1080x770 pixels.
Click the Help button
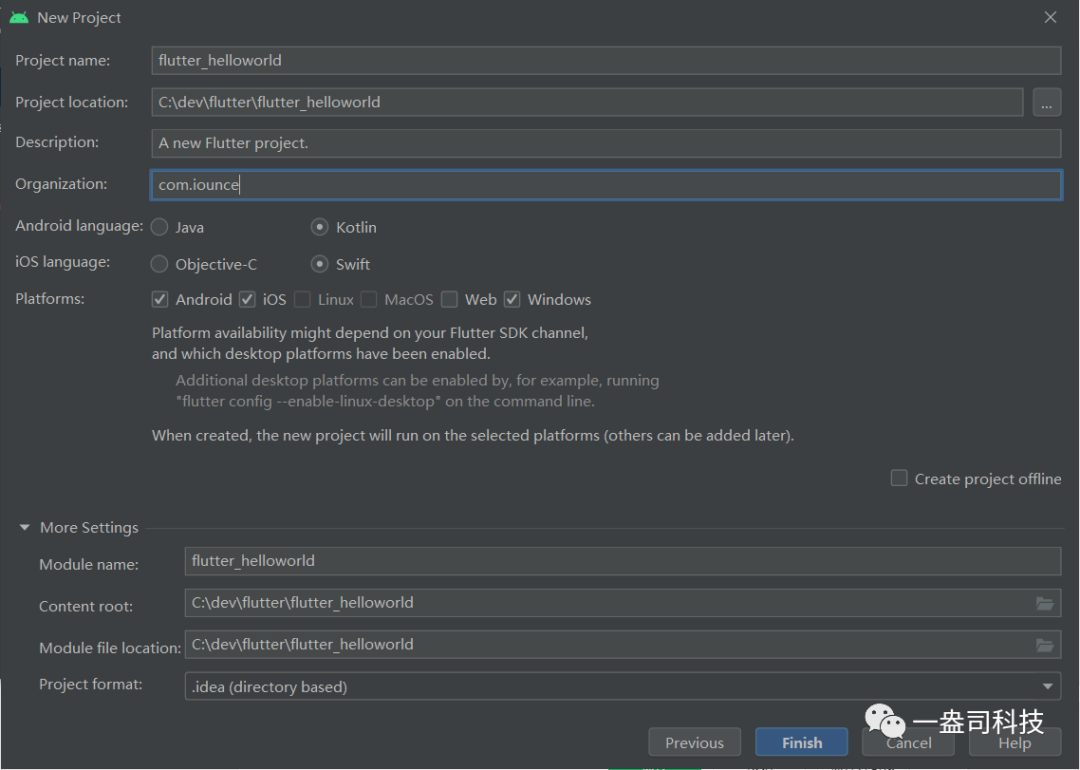click(x=1014, y=742)
